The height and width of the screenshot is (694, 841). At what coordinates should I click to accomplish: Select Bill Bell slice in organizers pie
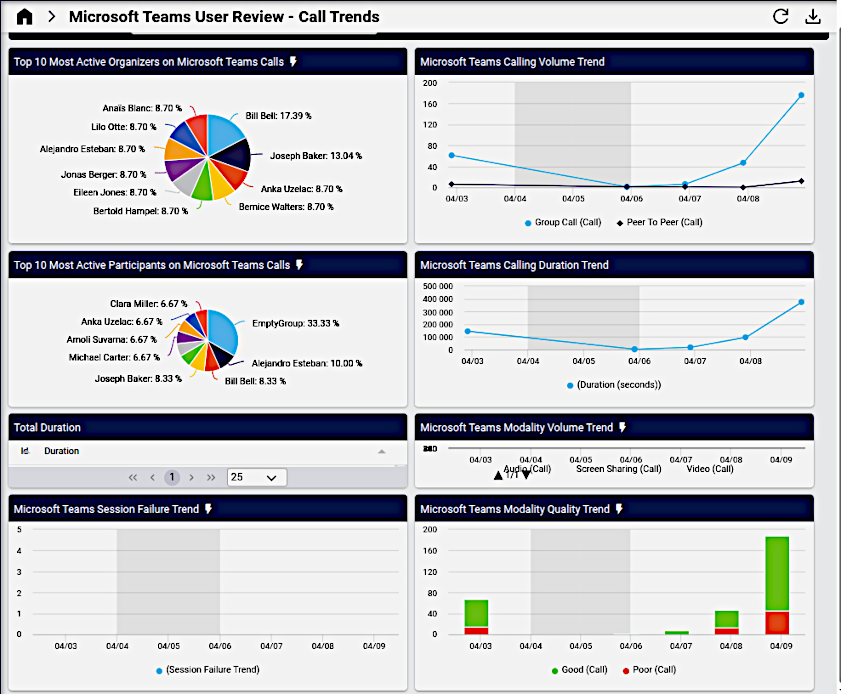(x=222, y=134)
